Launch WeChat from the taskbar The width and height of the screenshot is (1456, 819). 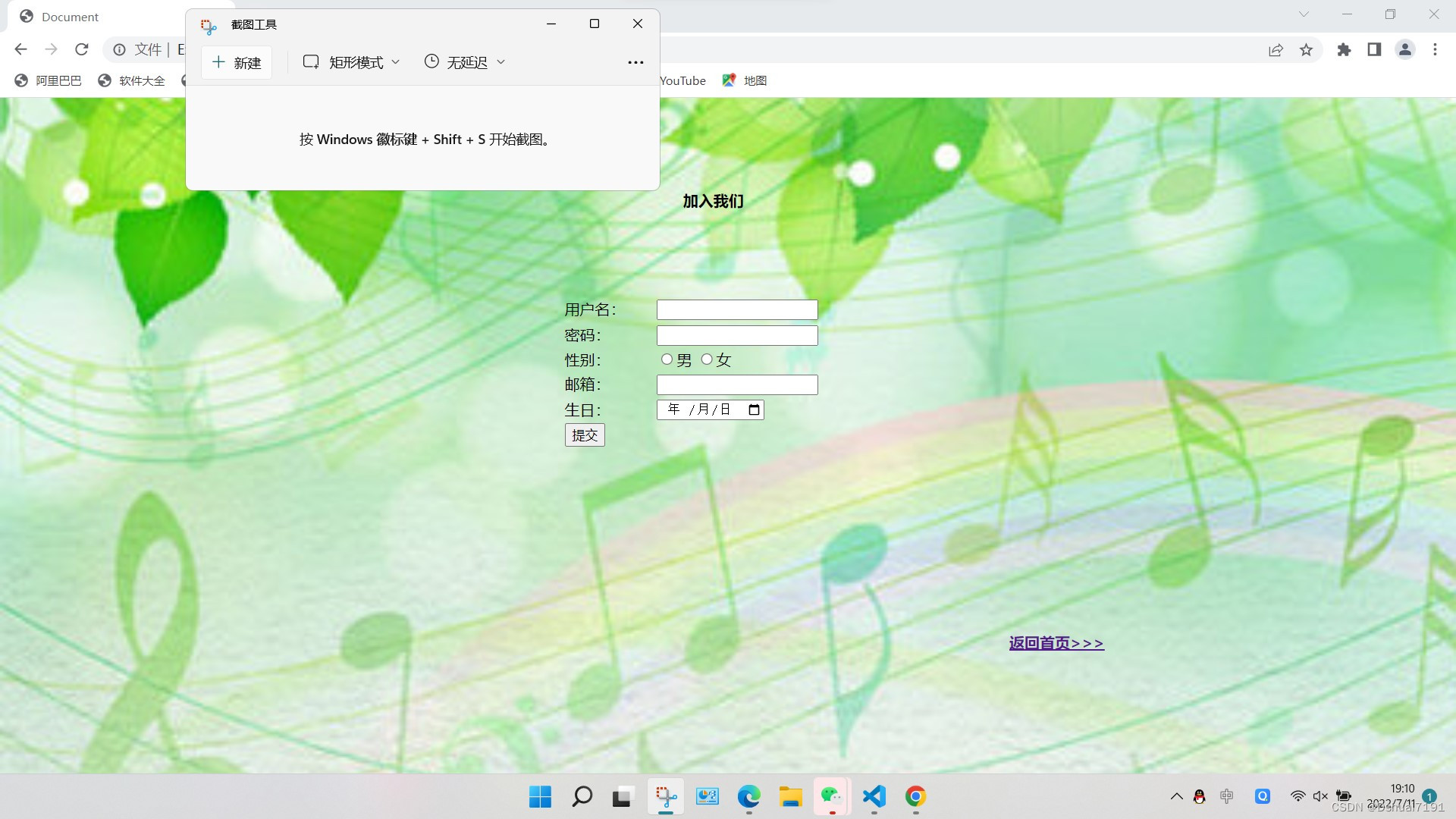[832, 796]
